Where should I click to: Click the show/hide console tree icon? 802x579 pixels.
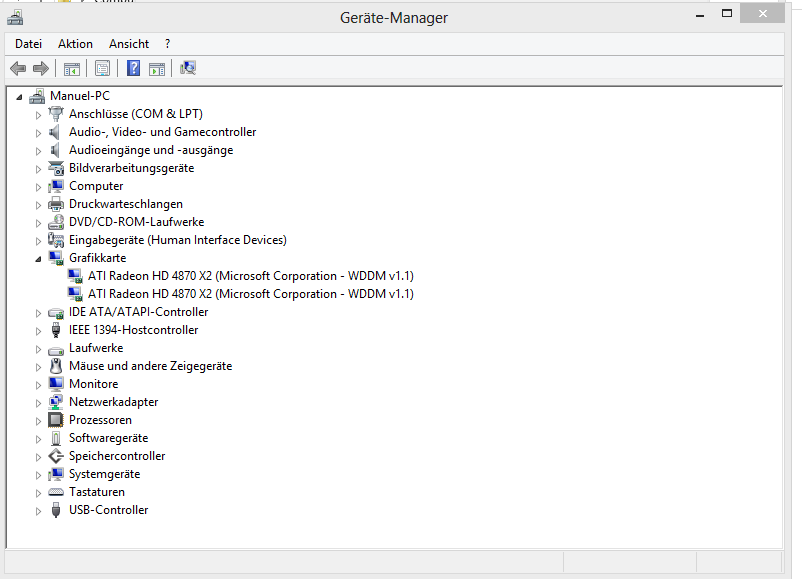pyautogui.click(x=72, y=68)
